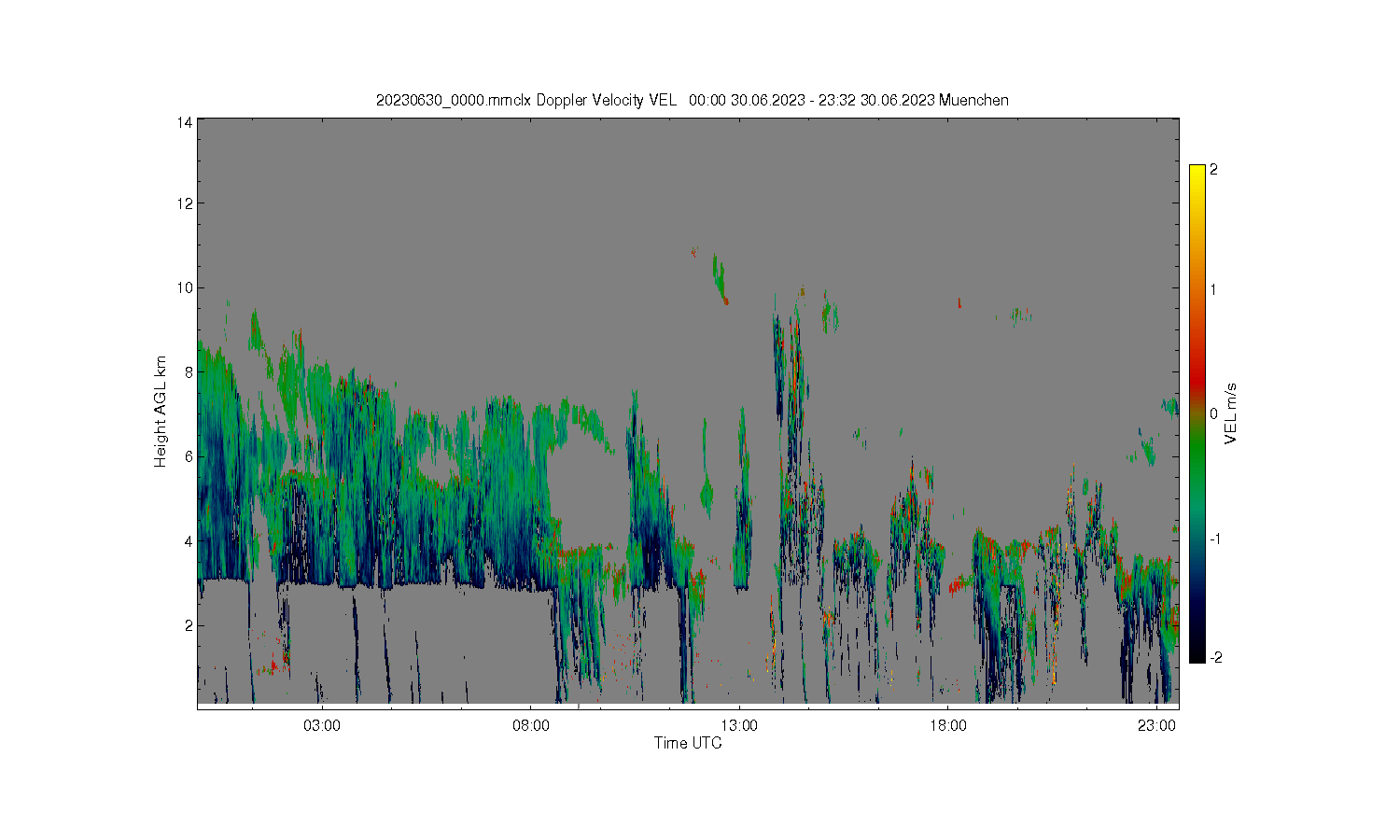The width and height of the screenshot is (1400, 840).
Task: Click the height tick label 14
Action: (x=185, y=122)
